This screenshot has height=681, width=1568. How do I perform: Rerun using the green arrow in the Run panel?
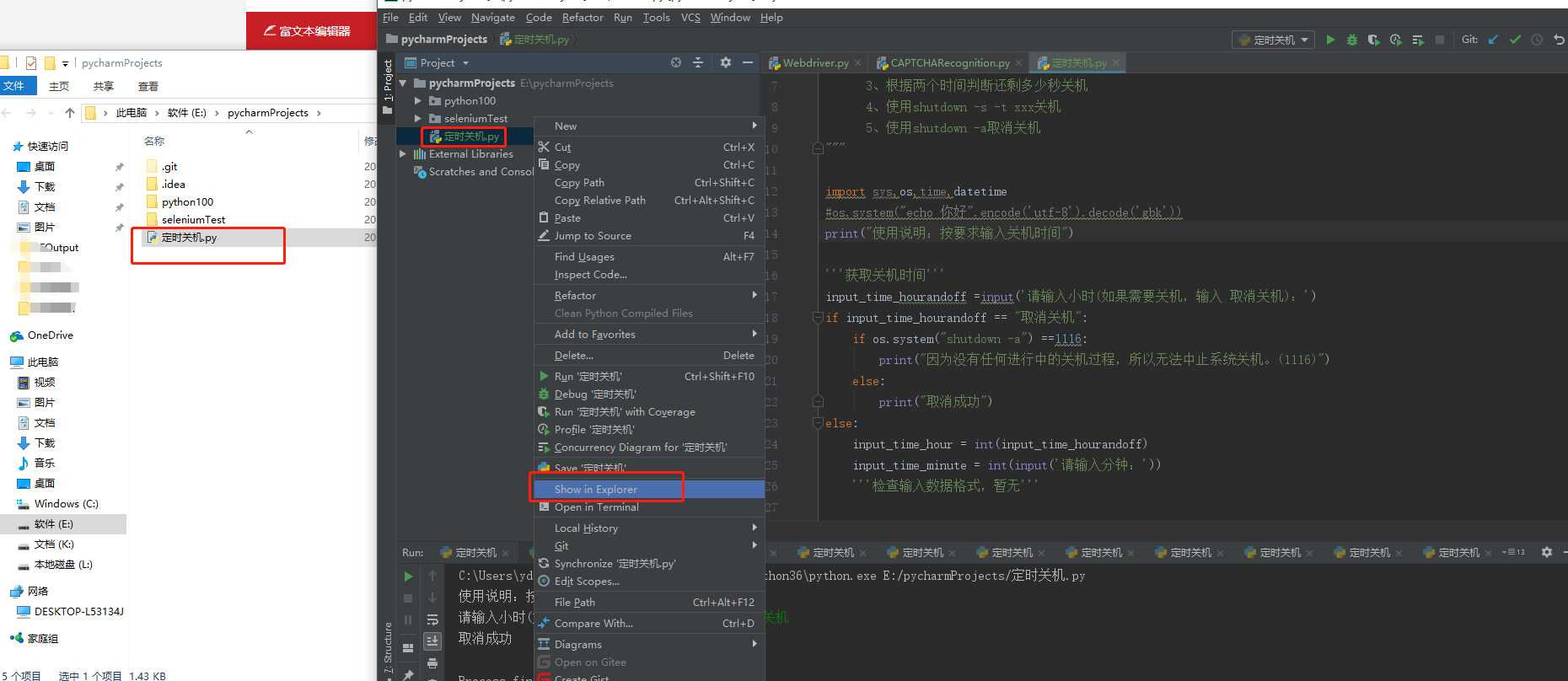(x=408, y=576)
